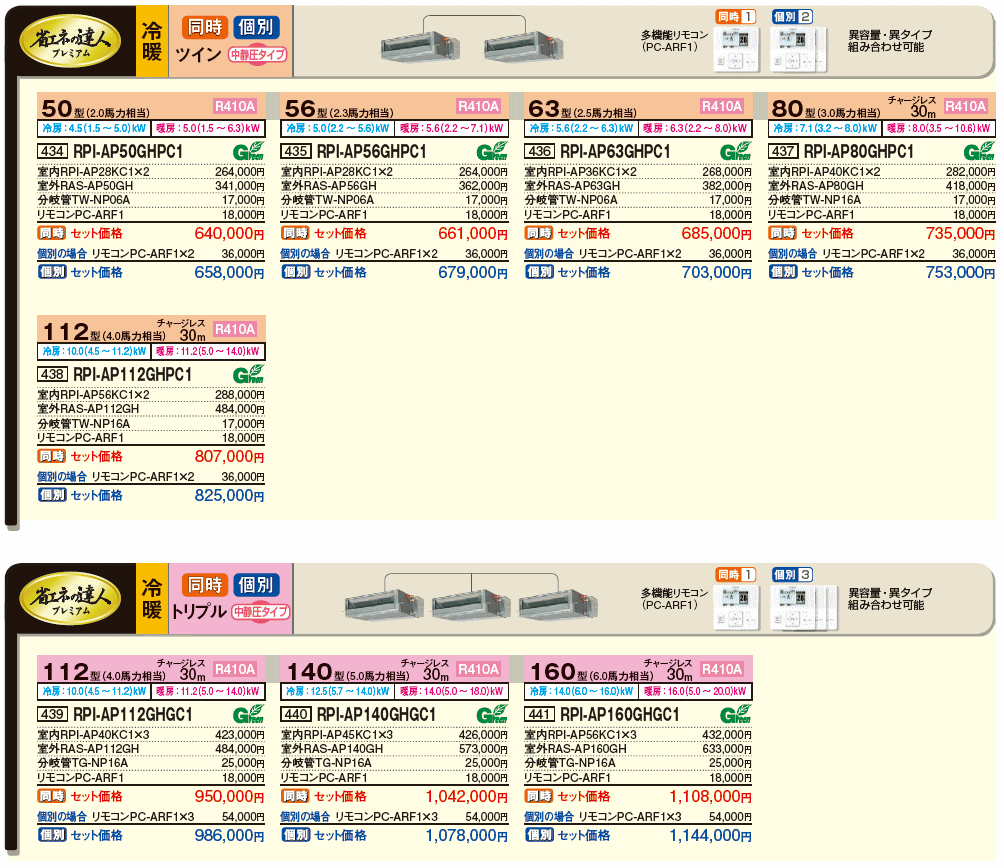The width and height of the screenshot is (1004, 868).
Task: Select model name RPI-AP63GHPC1
Action: (615, 152)
